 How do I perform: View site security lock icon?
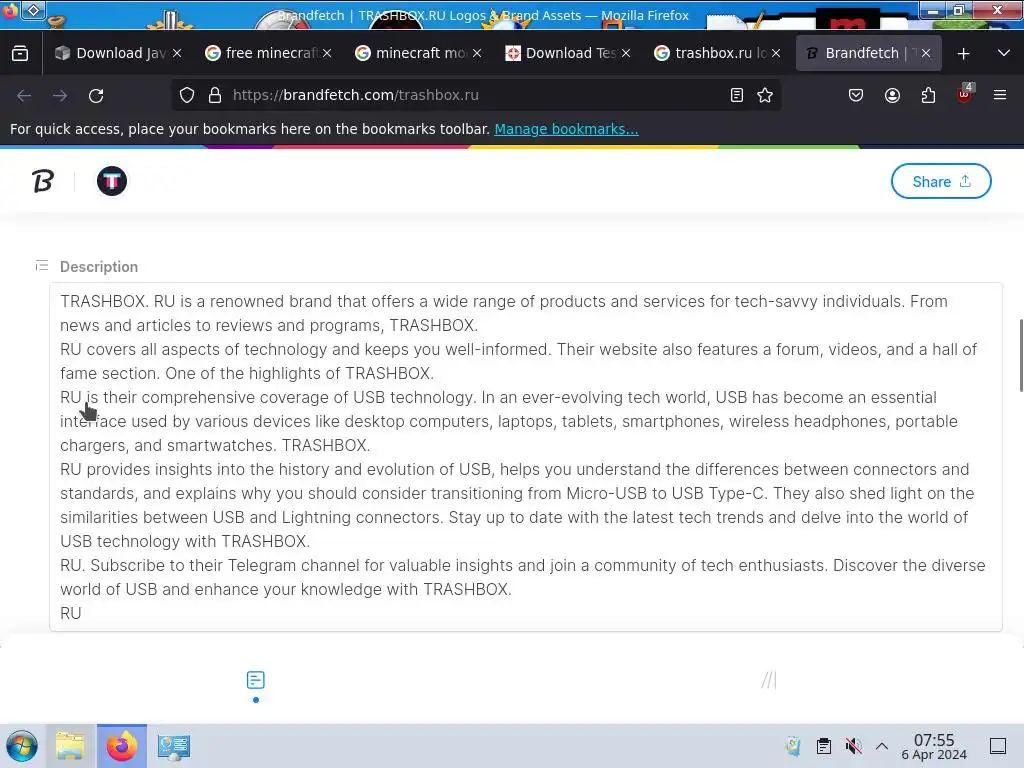(x=215, y=95)
